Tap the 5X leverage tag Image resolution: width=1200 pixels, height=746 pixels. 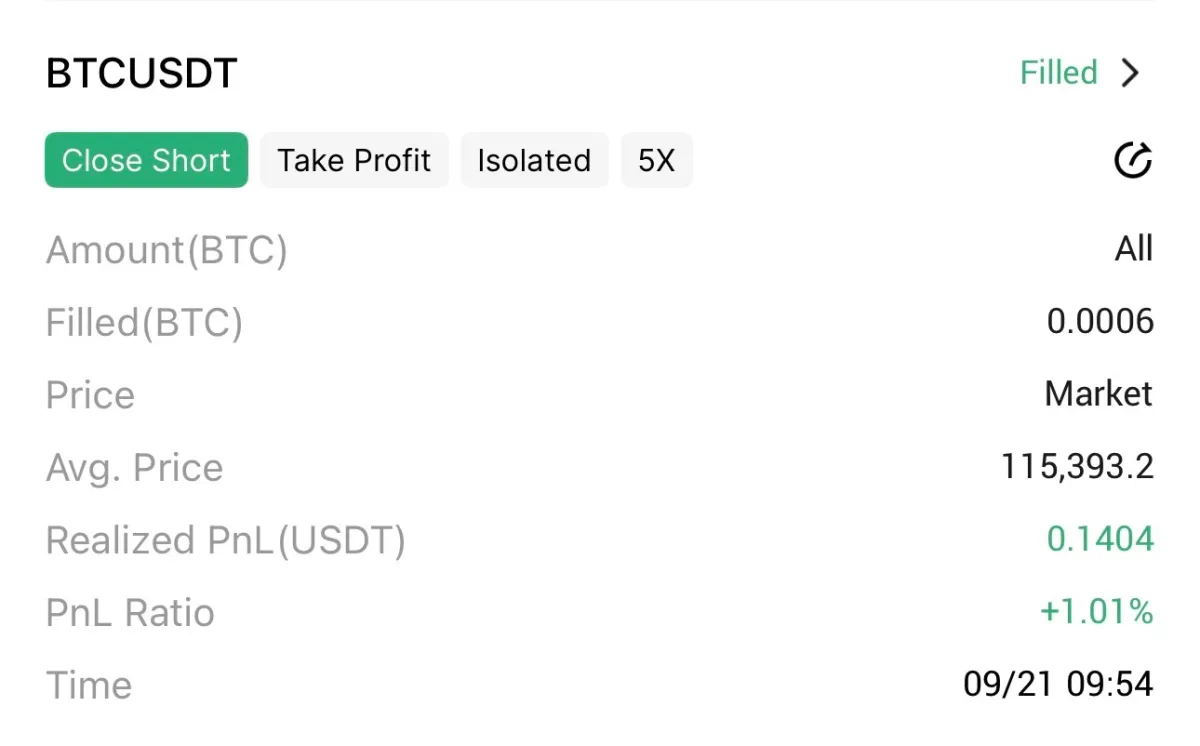coord(656,160)
